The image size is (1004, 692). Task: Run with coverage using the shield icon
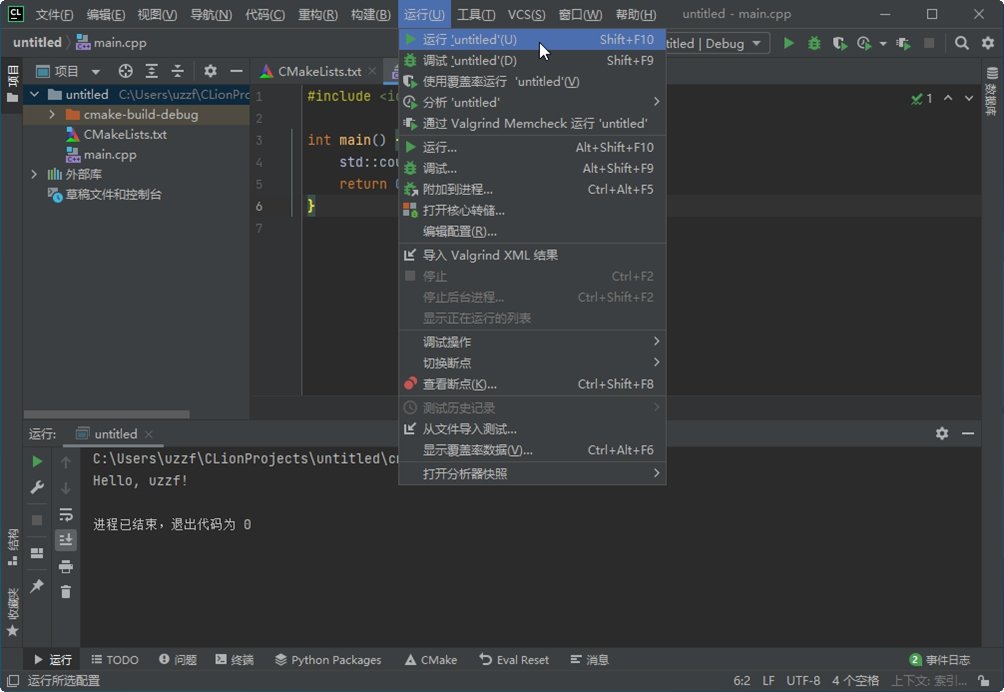[x=839, y=43]
